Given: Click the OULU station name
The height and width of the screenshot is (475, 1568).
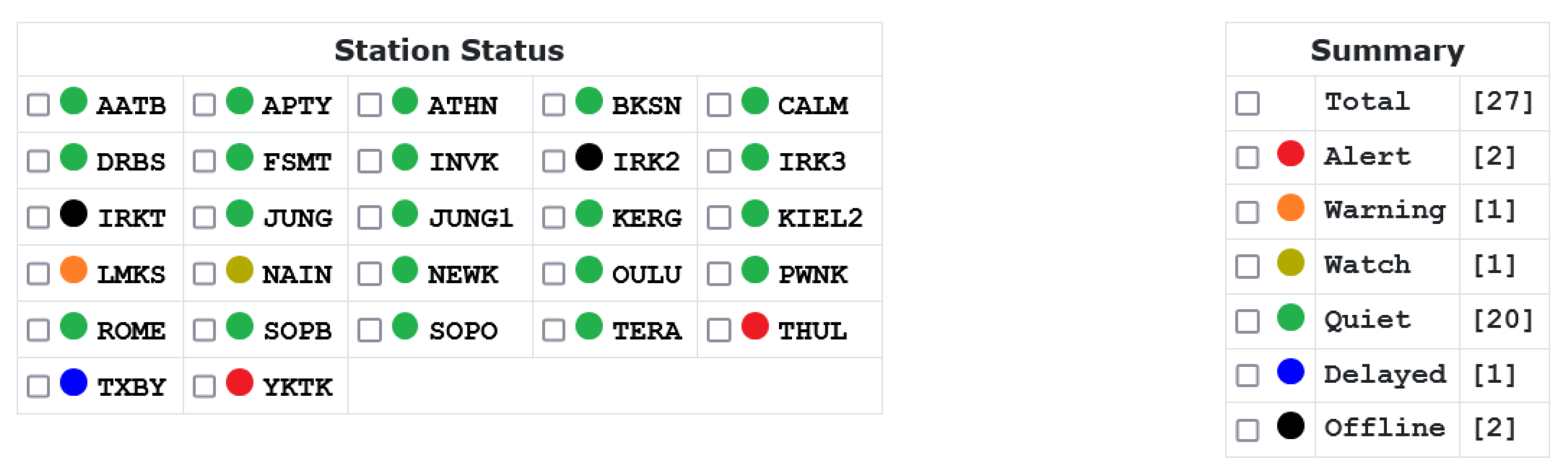Looking at the screenshot, I should tap(646, 274).
